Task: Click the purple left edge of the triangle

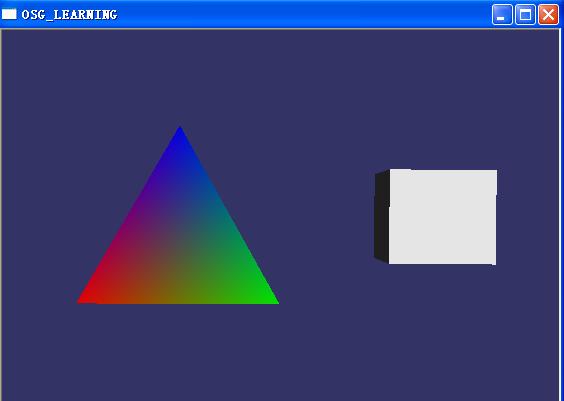Action: point(129,216)
